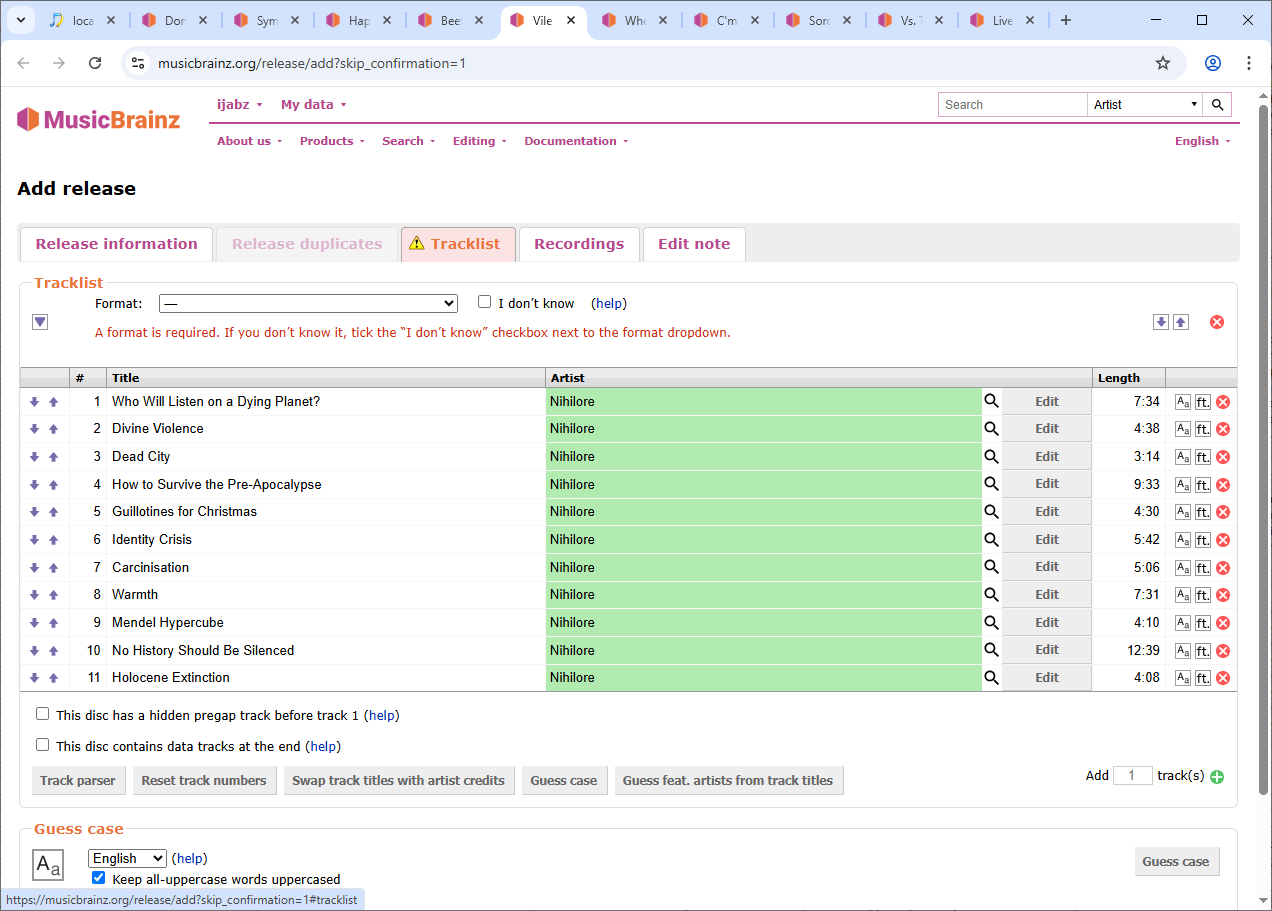The height and width of the screenshot is (911, 1272).
Task: Click the green add track plus icon
Action: point(1217,777)
